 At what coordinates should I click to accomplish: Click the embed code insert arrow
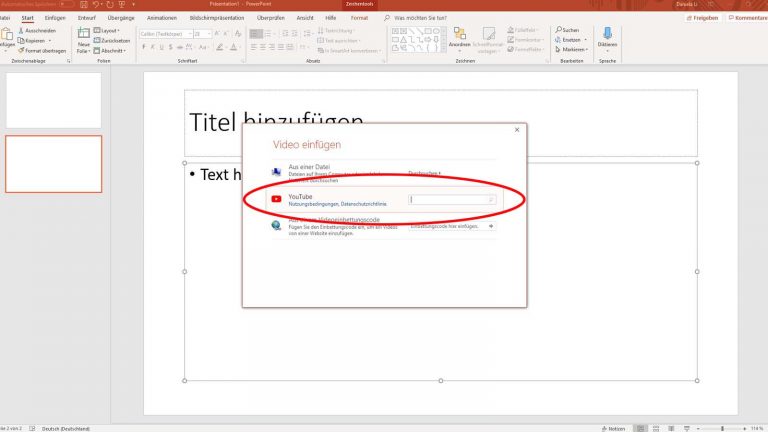pos(491,226)
